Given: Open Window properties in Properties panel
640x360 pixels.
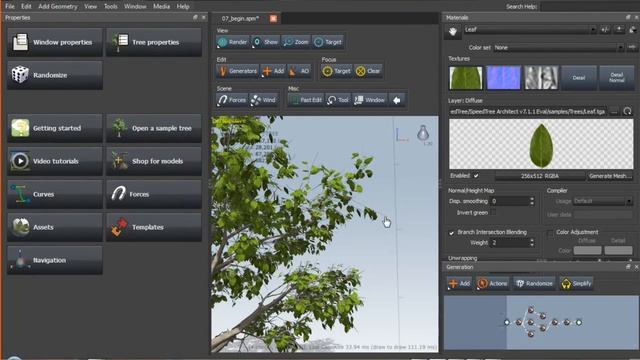Looking at the screenshot, I should (55, 42).
